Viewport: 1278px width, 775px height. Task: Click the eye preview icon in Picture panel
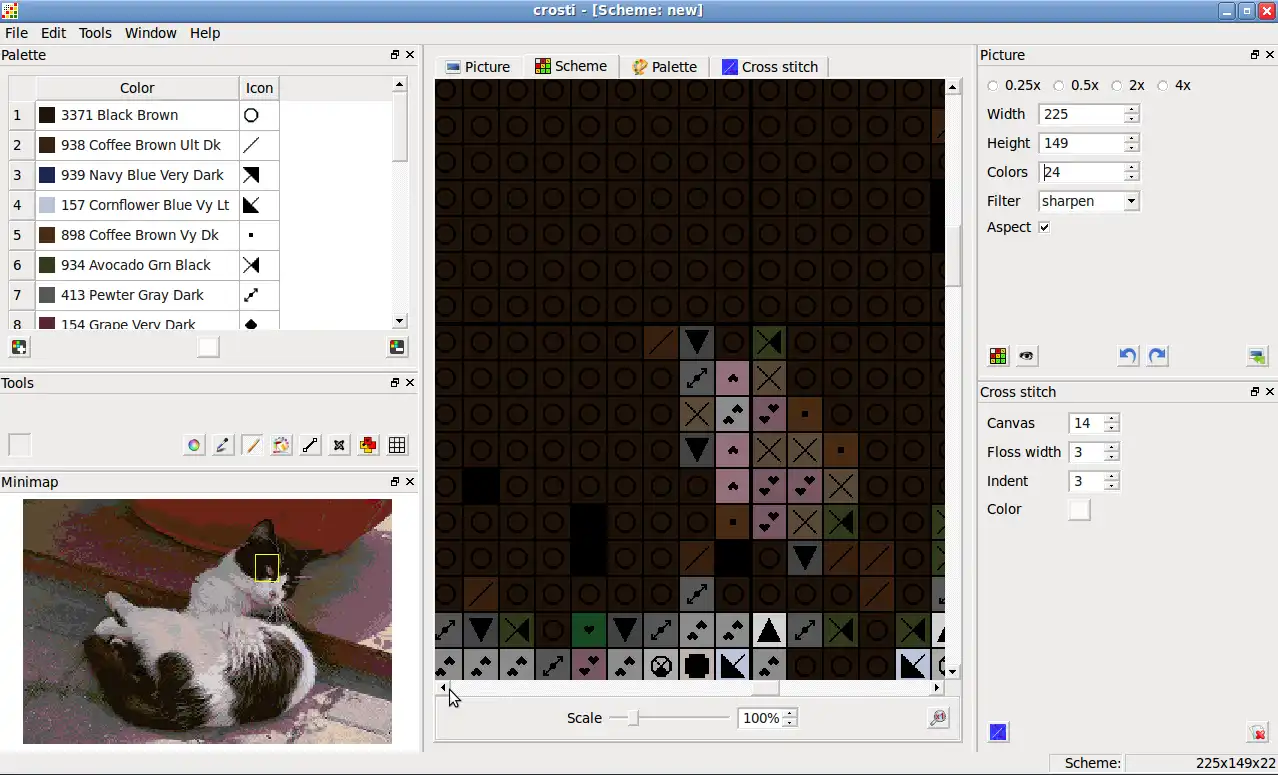(1026, 355)
